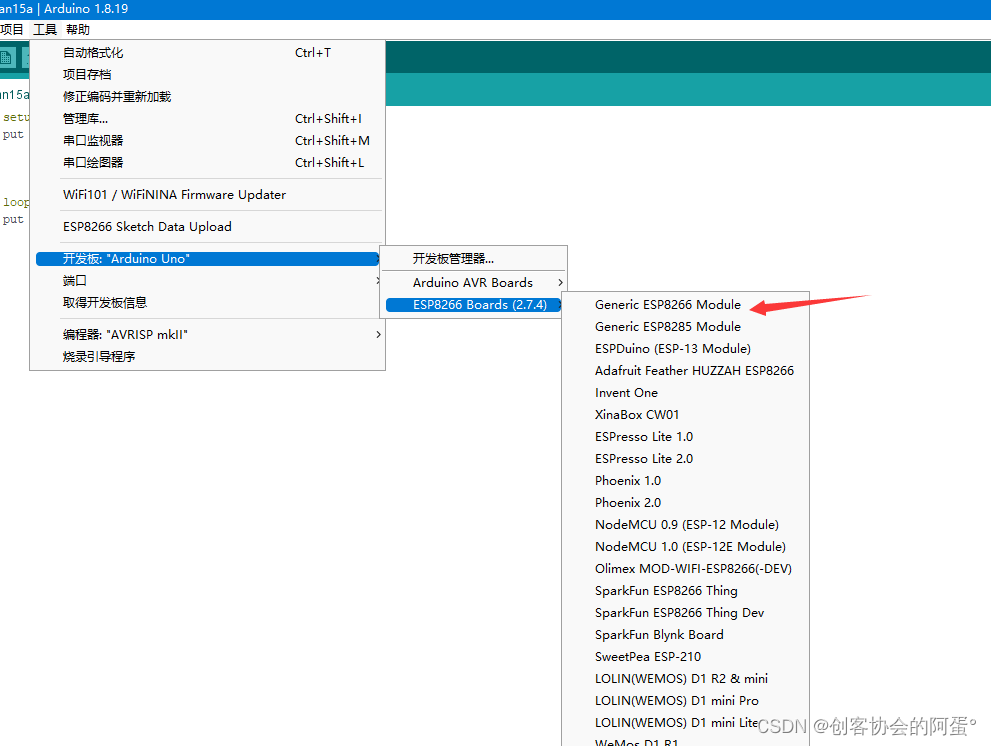Choose ESPDuino (ESP-13 Module)
This screenshot has width=991, height=746.
point(685,349)
